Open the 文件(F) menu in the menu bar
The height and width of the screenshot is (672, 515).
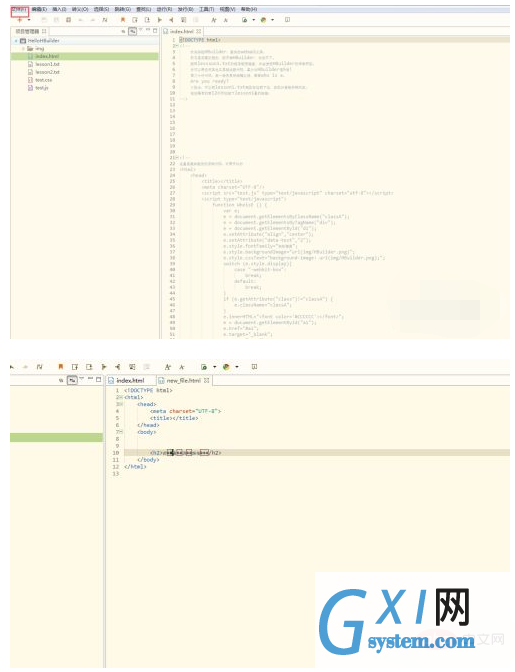tap(19, 9)
